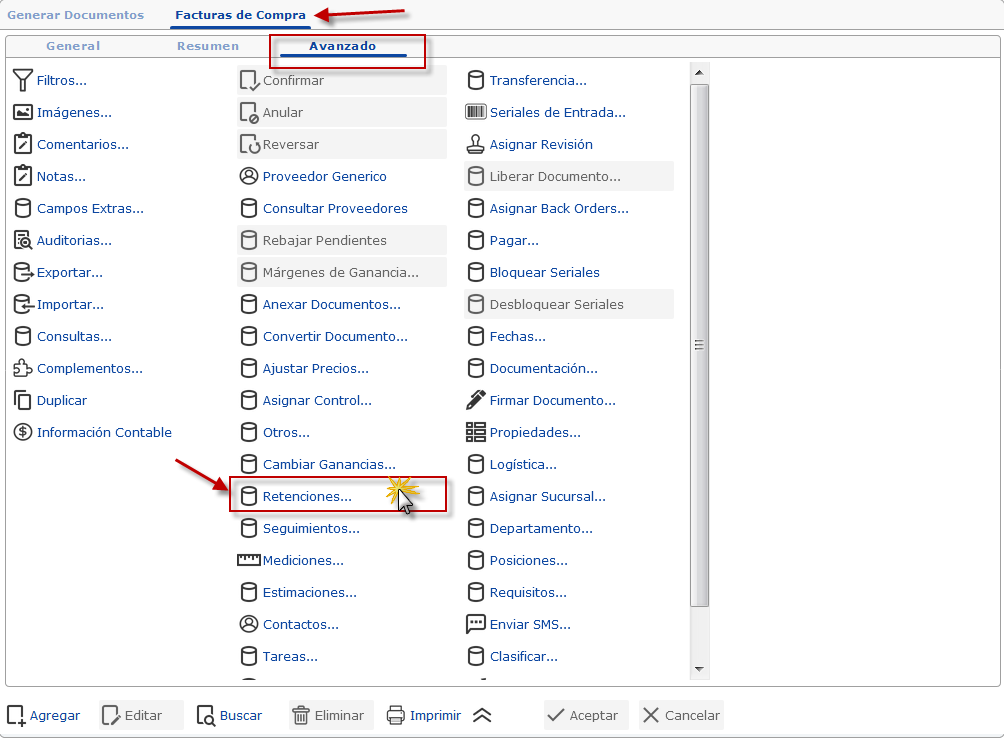Expand the double-chevron next to Imprimir
1004x738 pixels.
[482, 716]
